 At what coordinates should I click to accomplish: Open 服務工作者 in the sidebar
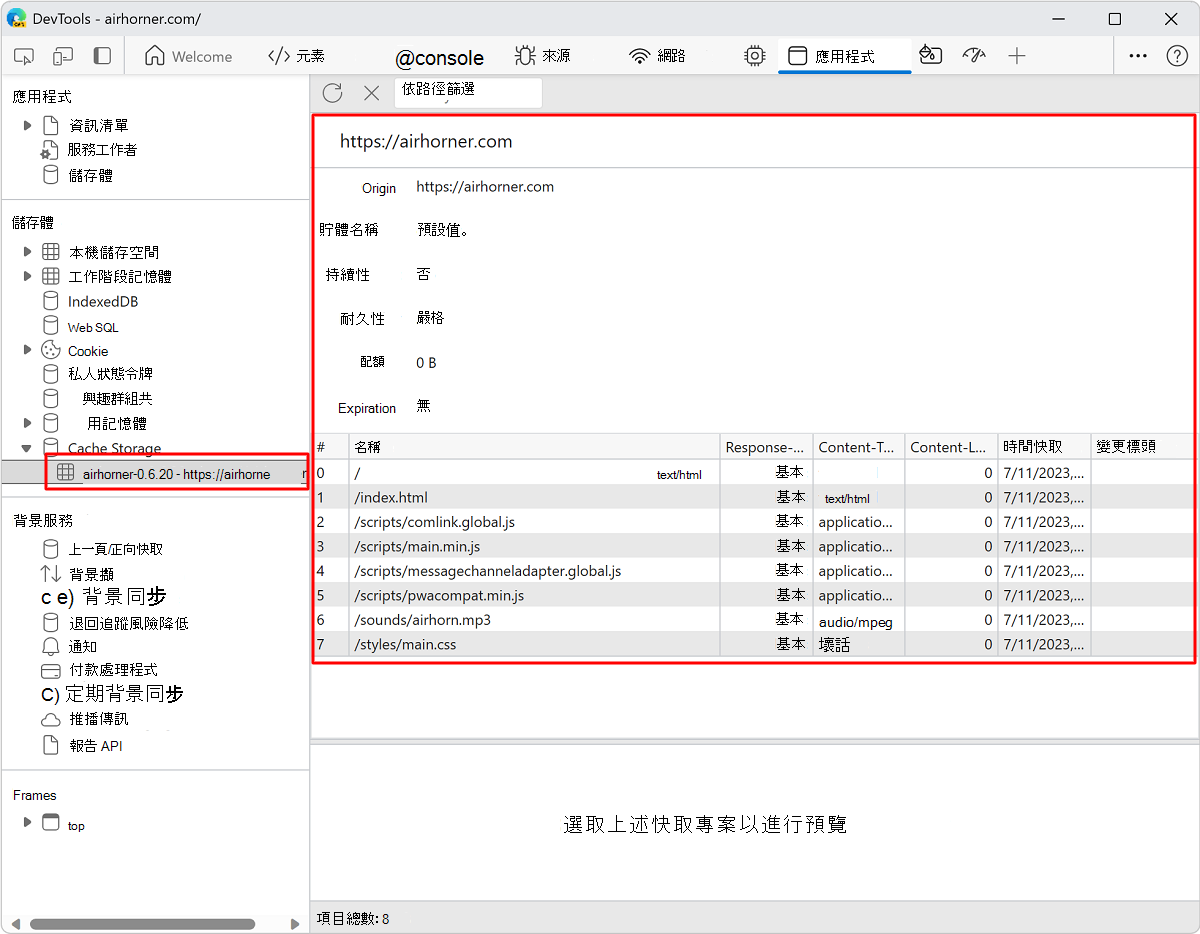pos(101,150)
